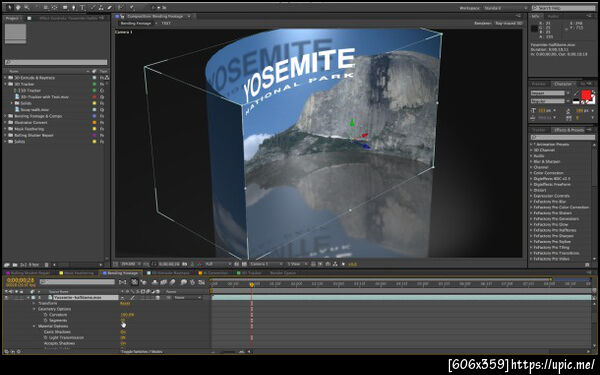Toggle video visibility of Yosemite-halfdome.mov layer
This screenshot has height=375, width=600.
click(6, 298)
